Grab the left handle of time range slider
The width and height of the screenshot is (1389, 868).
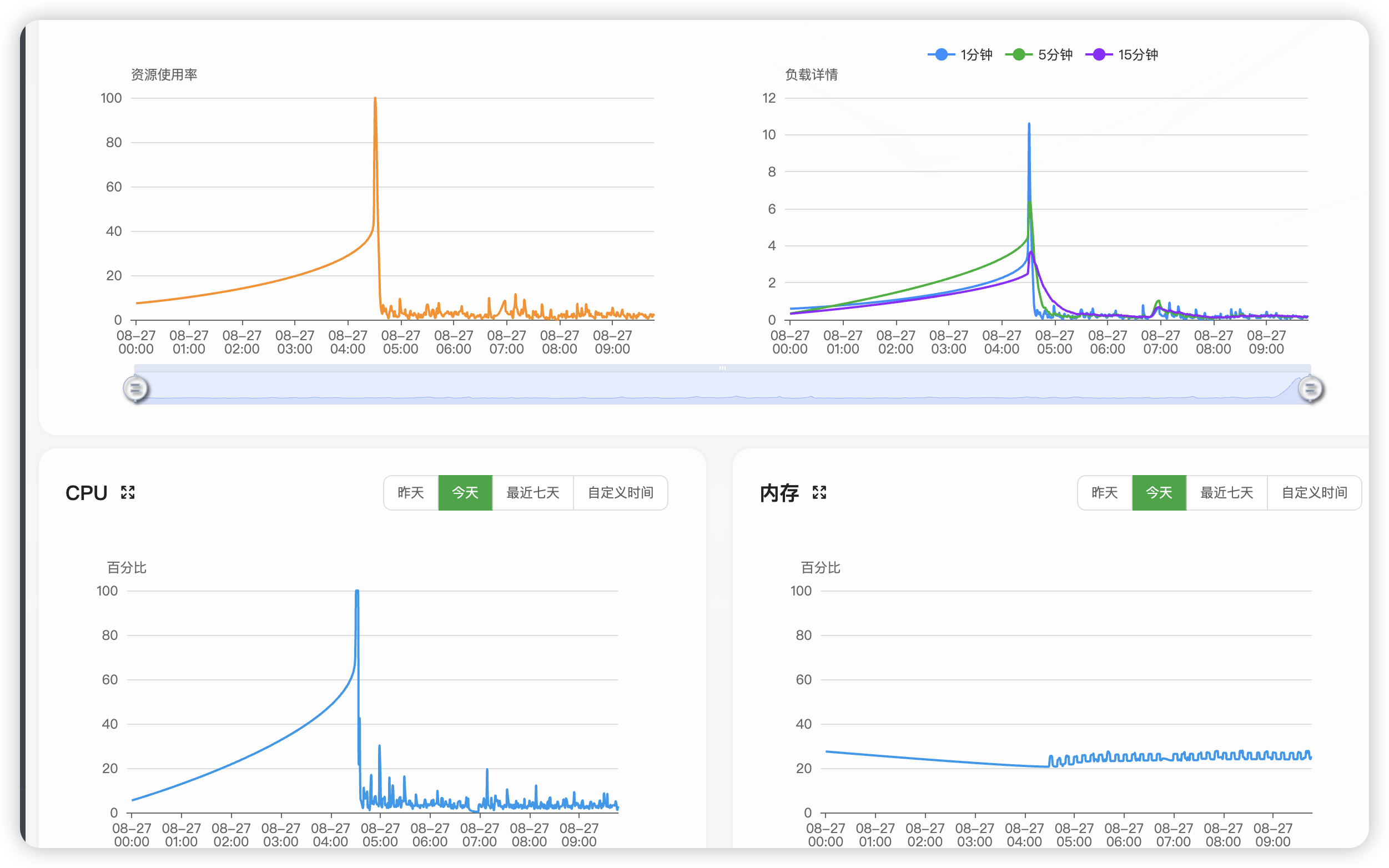pos(135,388)
